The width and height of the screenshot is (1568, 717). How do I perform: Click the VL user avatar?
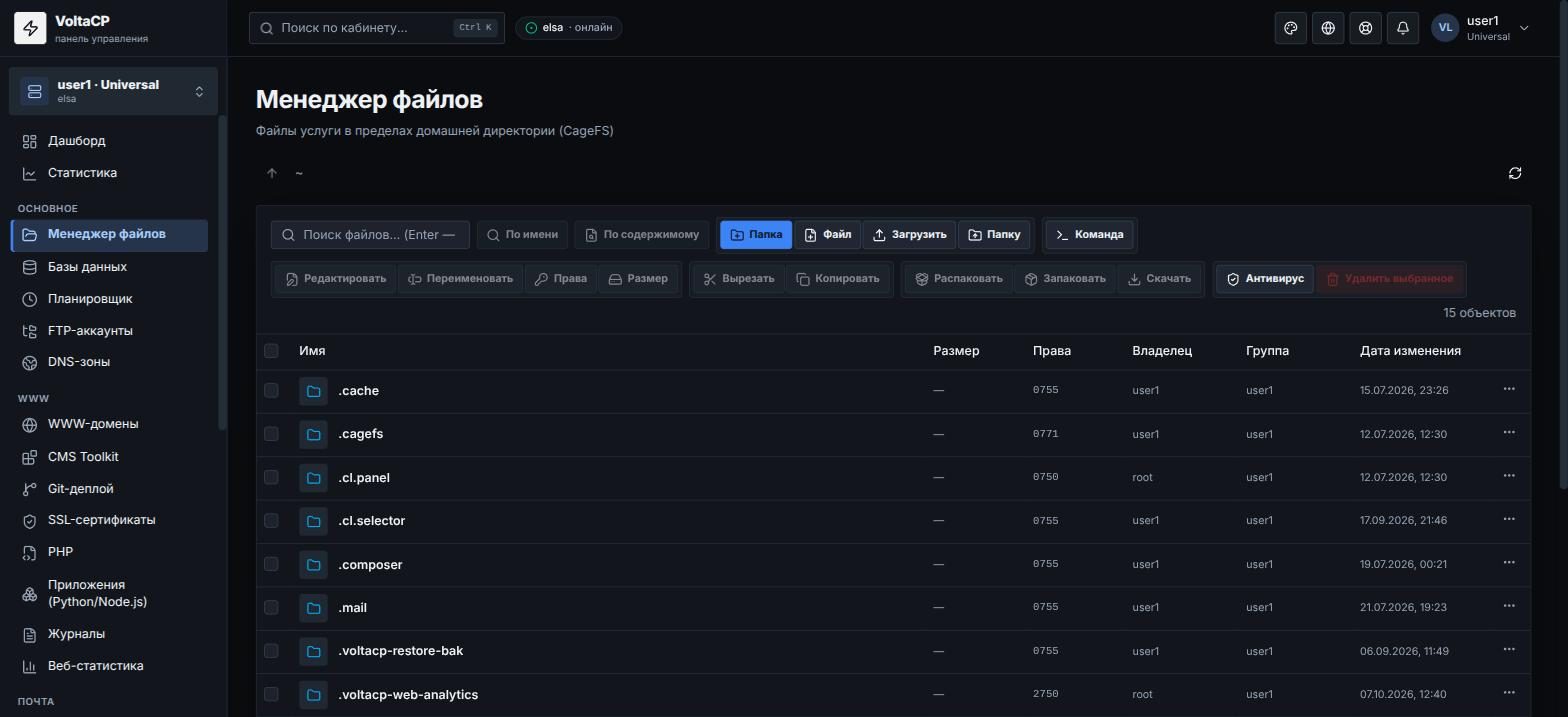point(1445,28)
